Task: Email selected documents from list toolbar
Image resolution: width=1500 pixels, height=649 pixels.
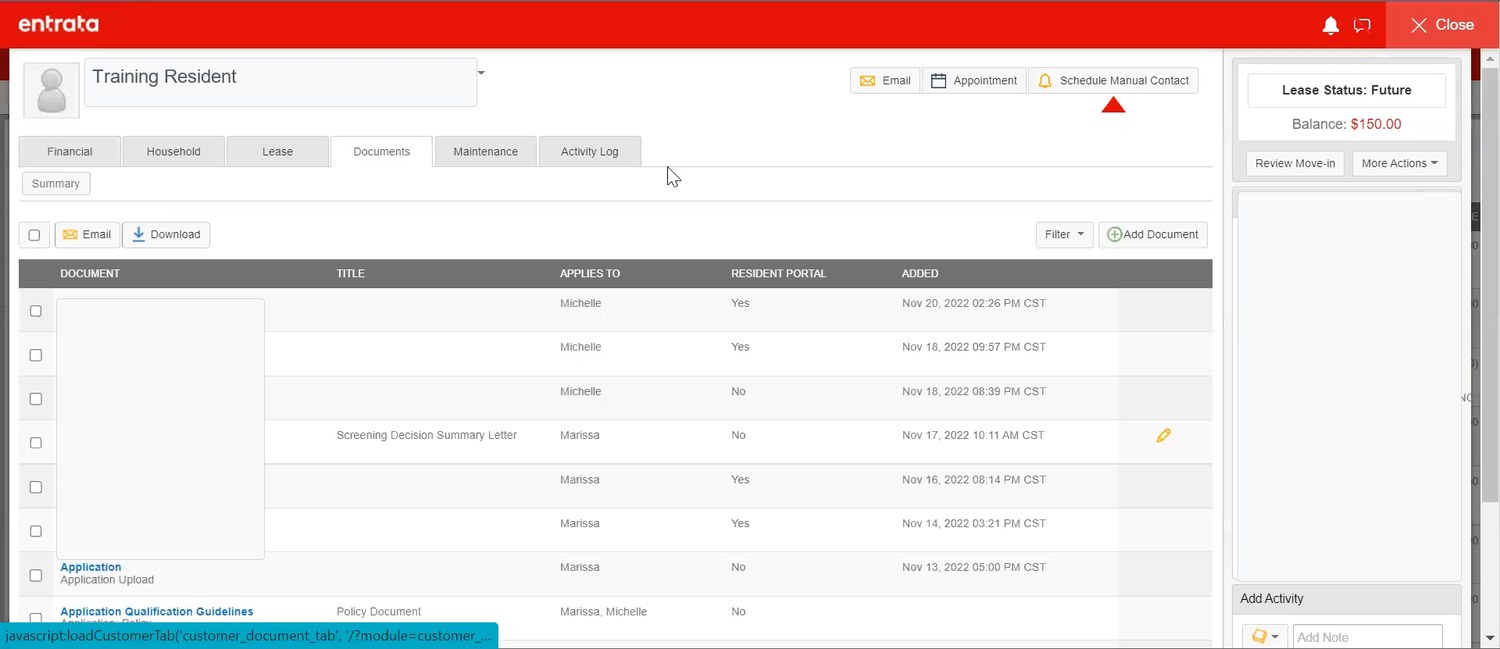Action: click(x=87, y=235)
